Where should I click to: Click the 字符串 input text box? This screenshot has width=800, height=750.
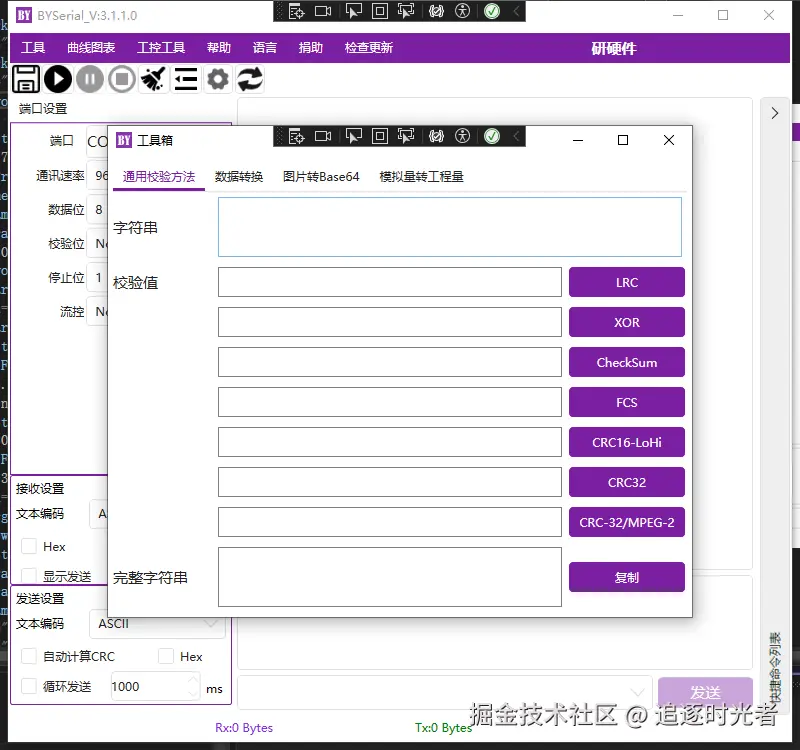coord(449,227)
